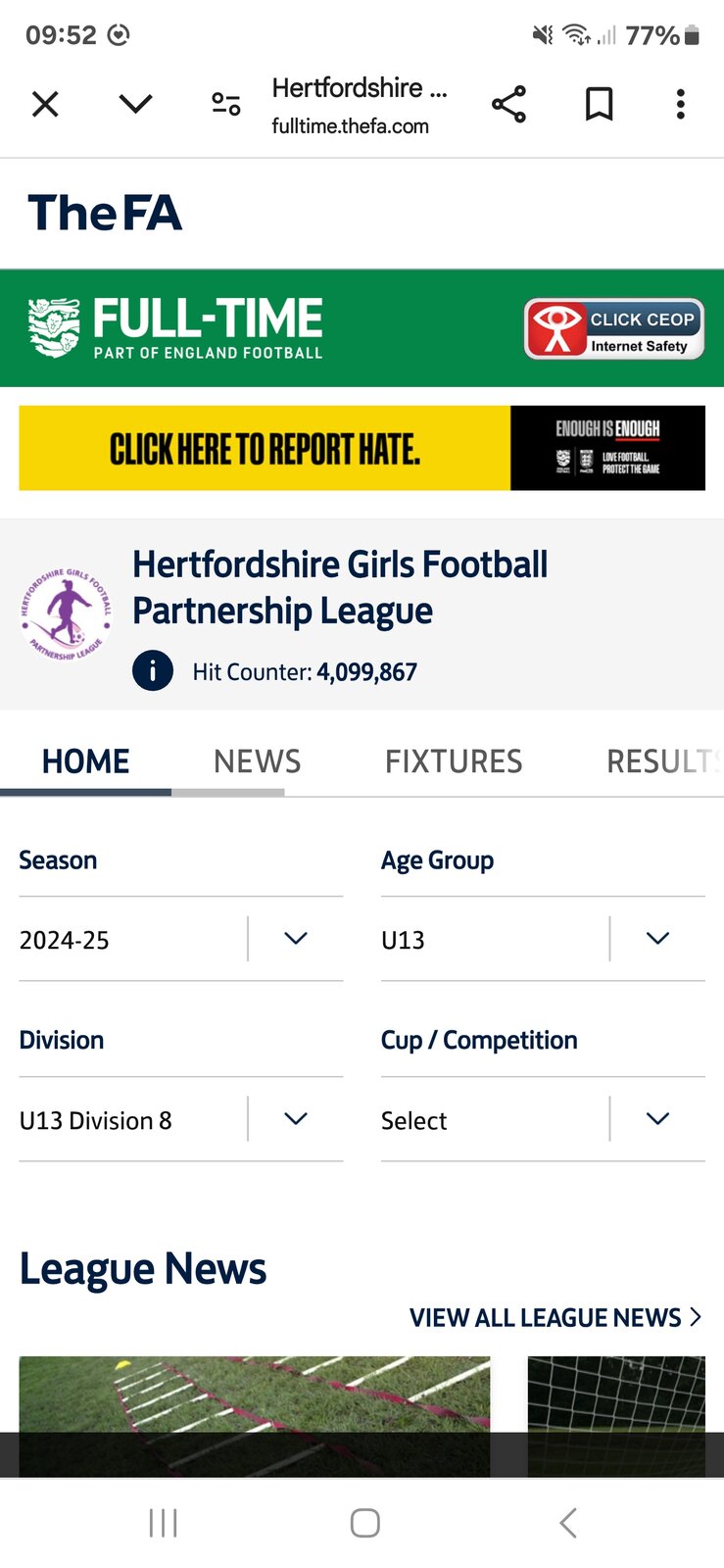Image resolution: width=724 pixels, height=1568 pixels.
Task: Expand the Age Group dropdown showing U13
Action: pos(542,939)
